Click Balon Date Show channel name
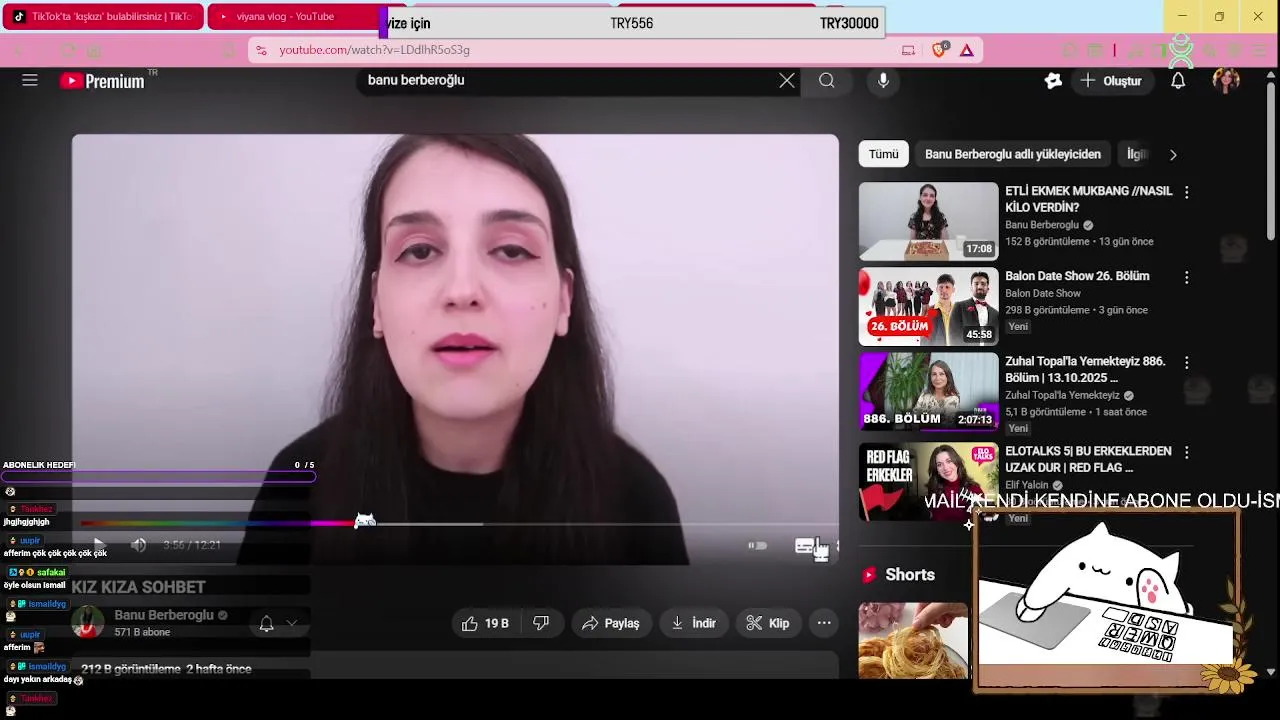Screen dimensions: 1280x720 1043,293
